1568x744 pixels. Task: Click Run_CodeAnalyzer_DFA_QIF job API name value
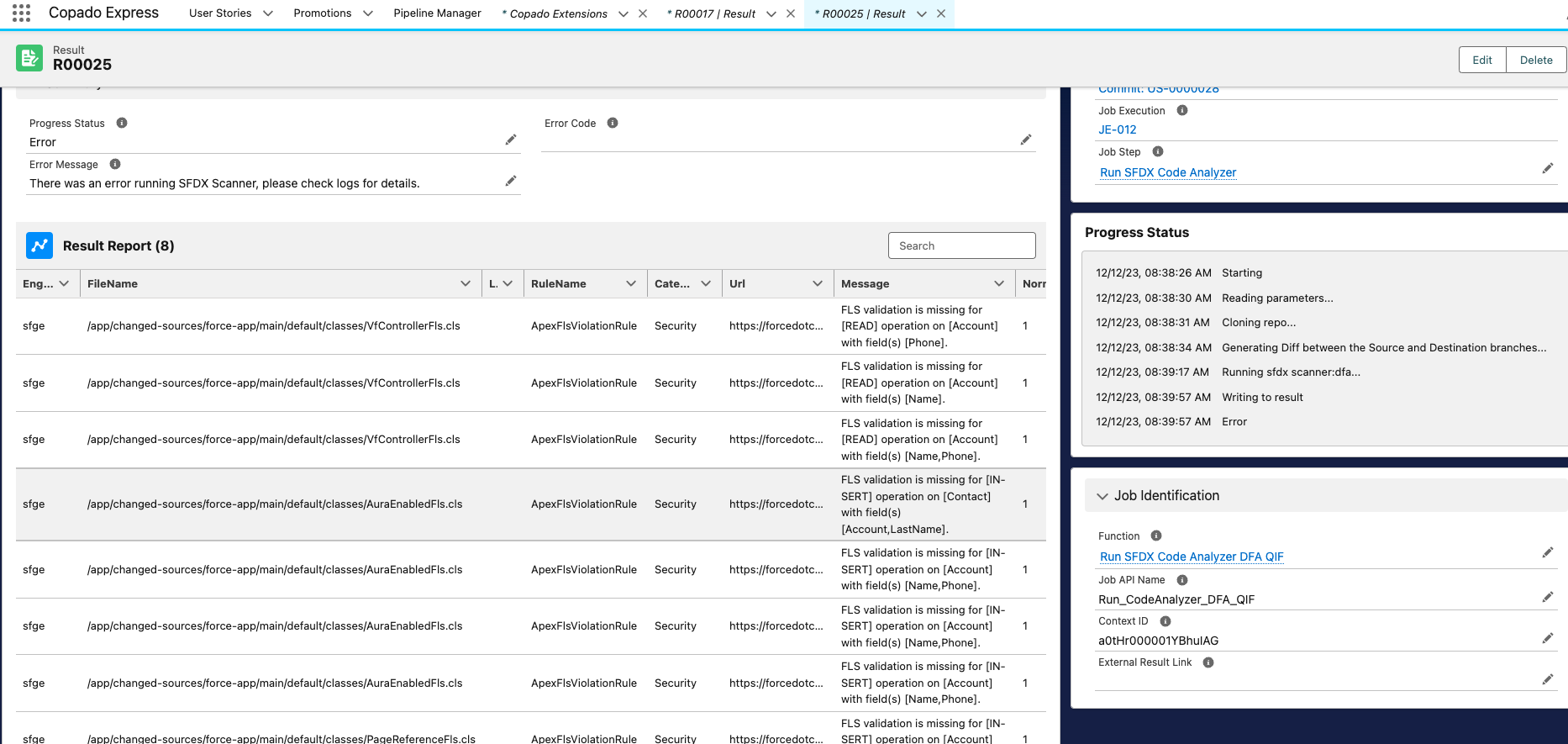click(1176, 599)
